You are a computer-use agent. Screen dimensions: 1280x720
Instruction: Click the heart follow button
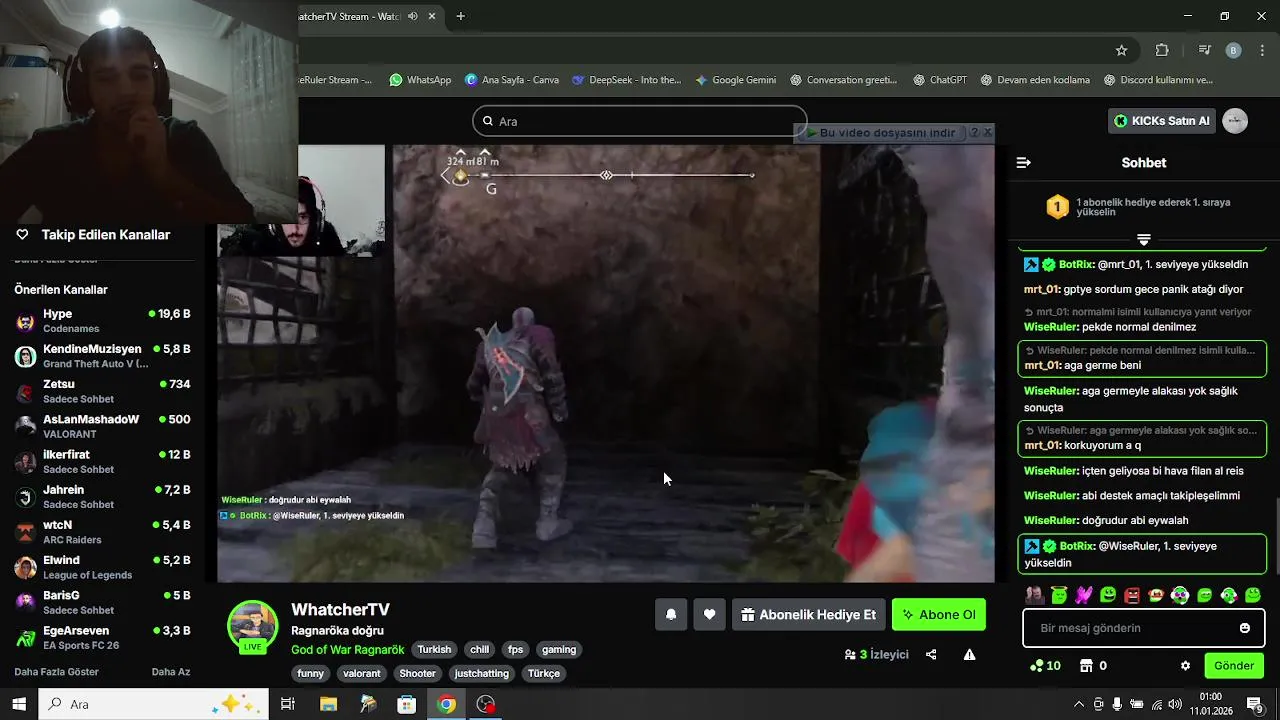709,615
